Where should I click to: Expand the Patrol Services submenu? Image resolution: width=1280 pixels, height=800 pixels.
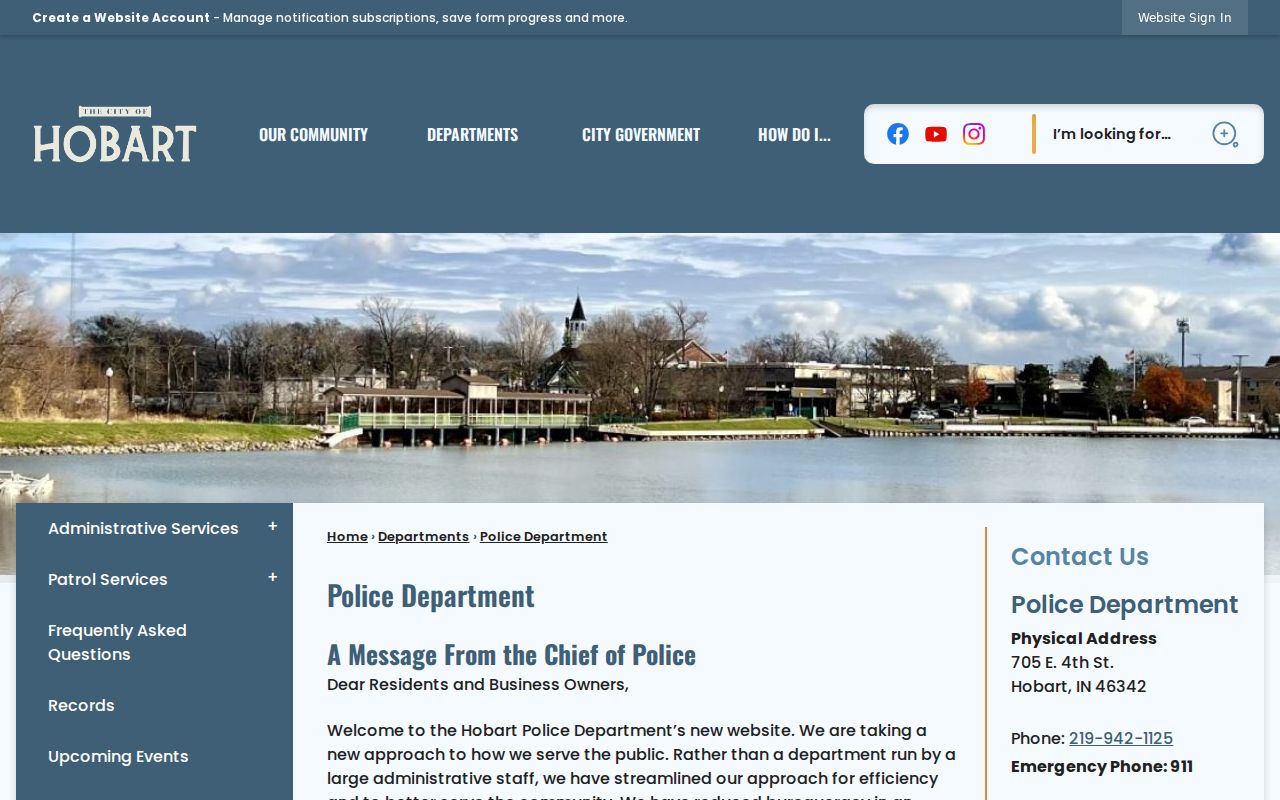tap(272, 578)
